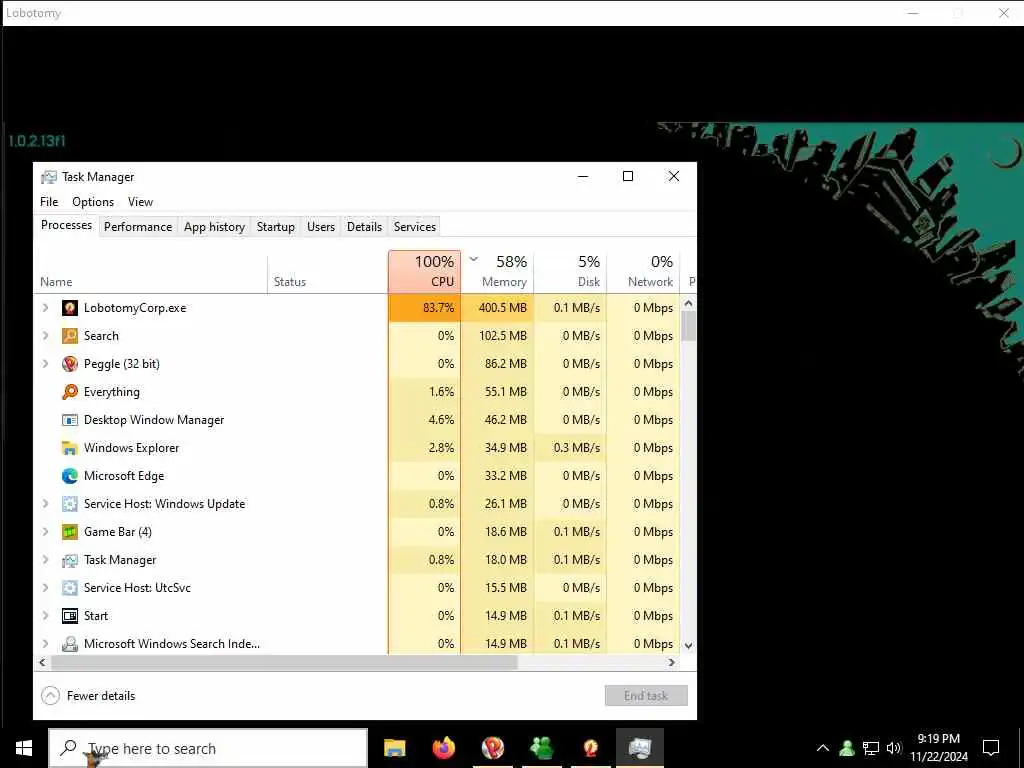Click the Everything process magnifier icon
Viewport: 1024px width, 768px height.
click(x=70, y=392)
